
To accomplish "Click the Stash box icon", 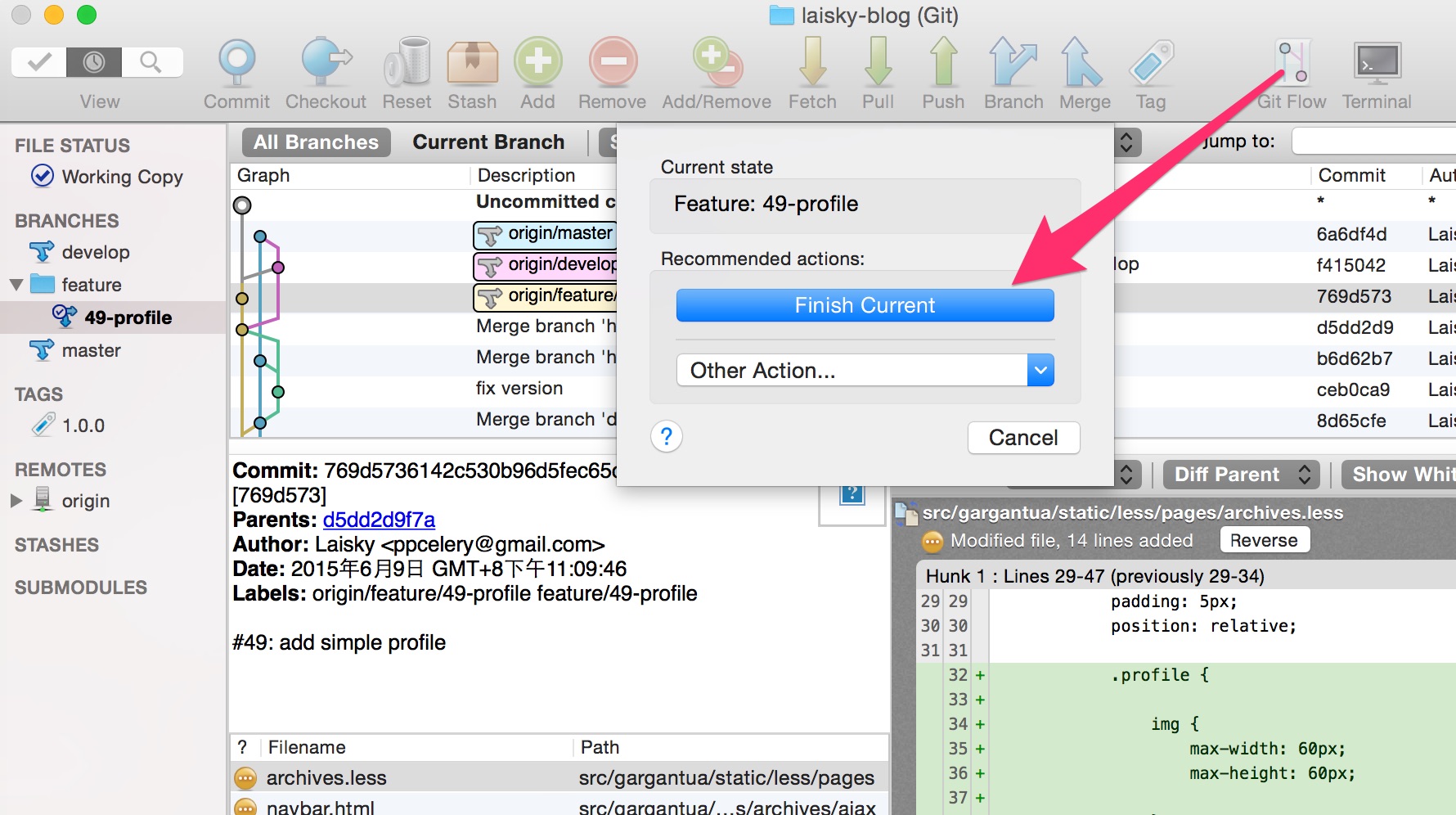I will pos(472,64).
